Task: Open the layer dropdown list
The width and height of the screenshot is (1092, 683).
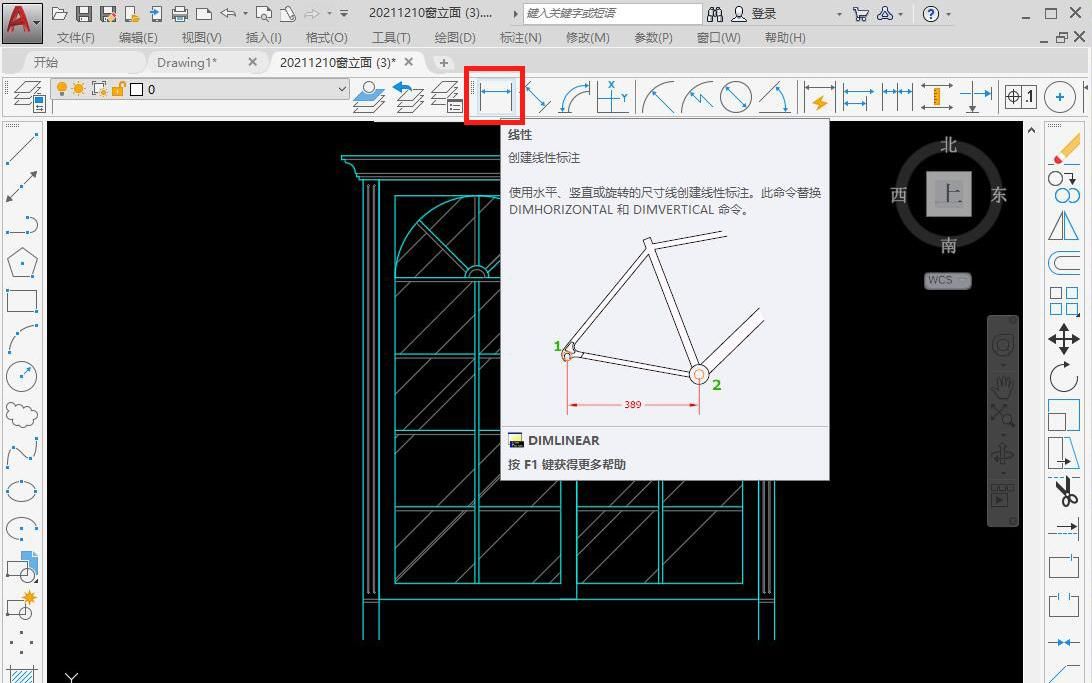Action: click(x=342, y=89)
